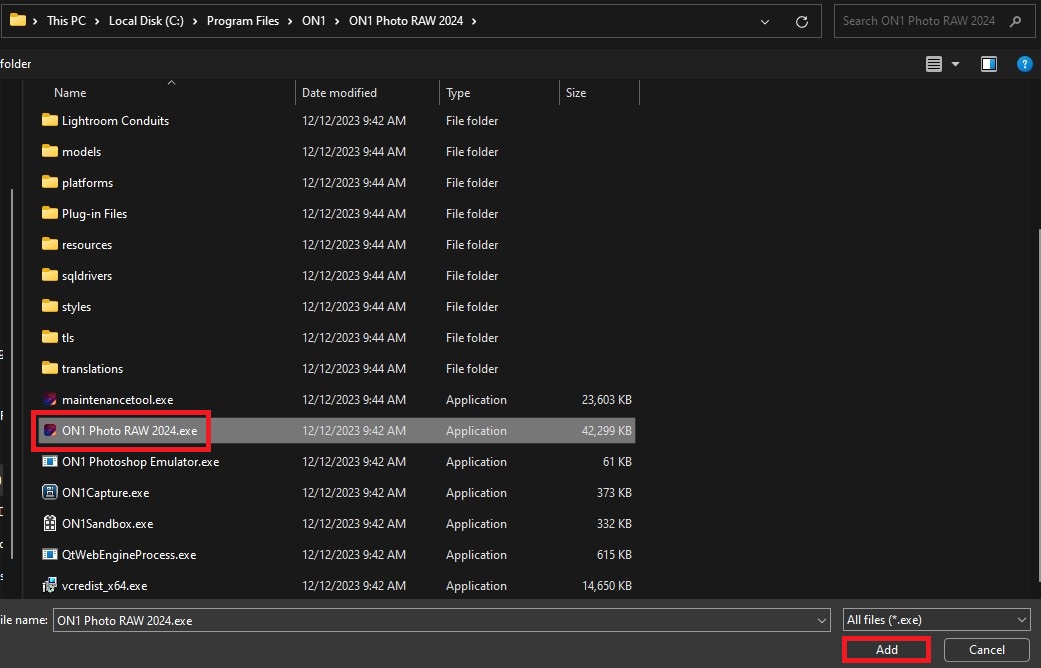Select the ON1Capture.exe file name

coord(106,493)
